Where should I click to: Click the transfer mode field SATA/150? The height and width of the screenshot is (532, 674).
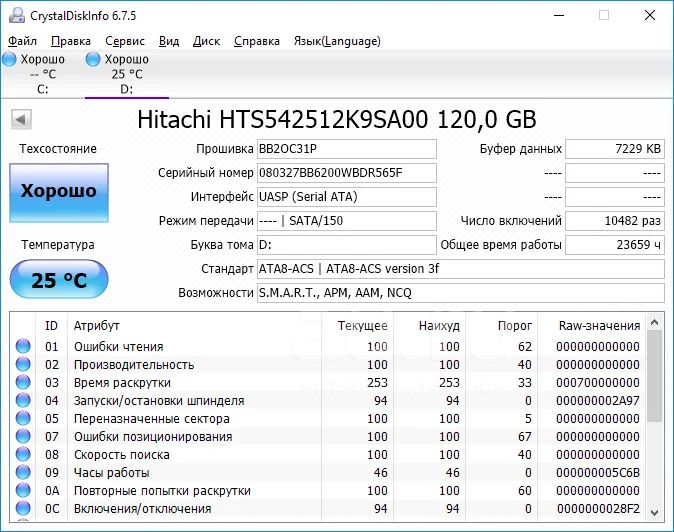point(347,221)
